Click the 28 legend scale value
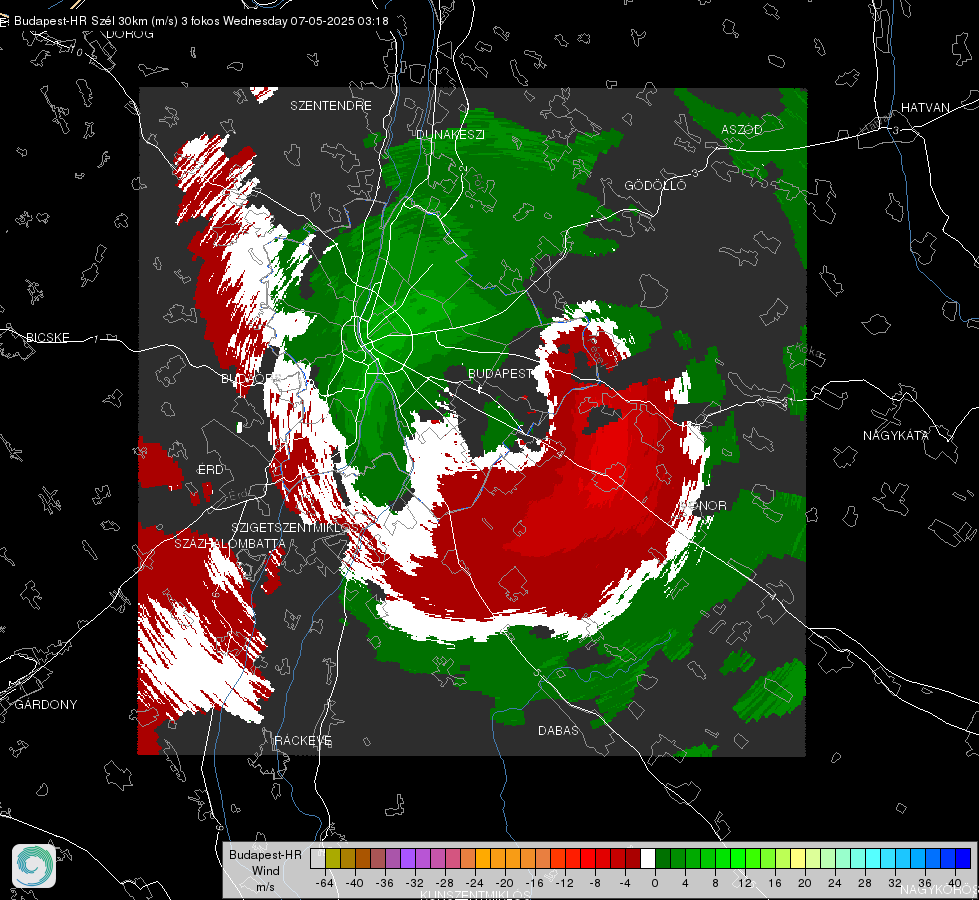The height and width of the screenshot is (900, 979). 865,883
